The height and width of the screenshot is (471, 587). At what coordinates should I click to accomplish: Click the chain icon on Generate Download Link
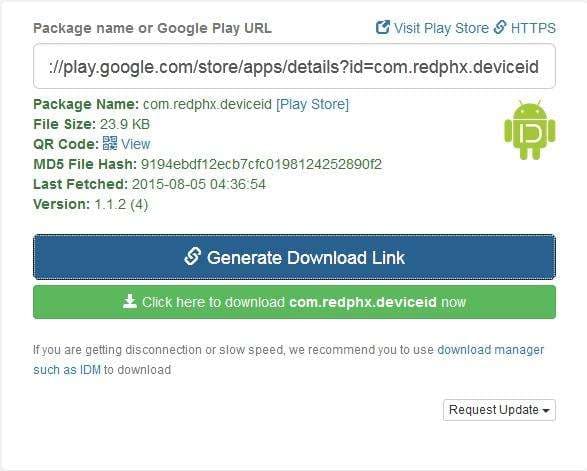coord(192,257)
